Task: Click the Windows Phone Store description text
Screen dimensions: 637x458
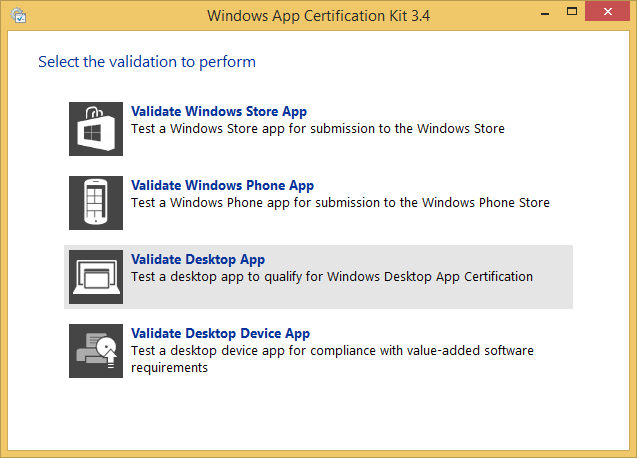Action: (x=340, y=203)
